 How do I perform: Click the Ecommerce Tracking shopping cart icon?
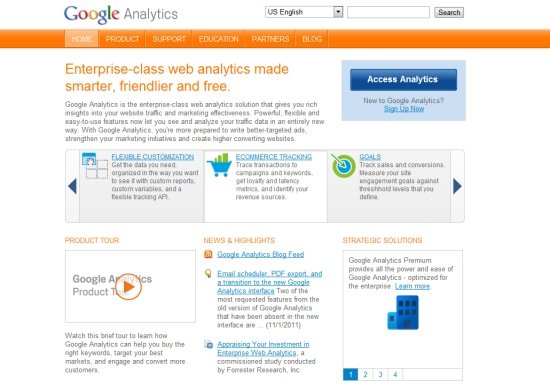tap(219, 164)
